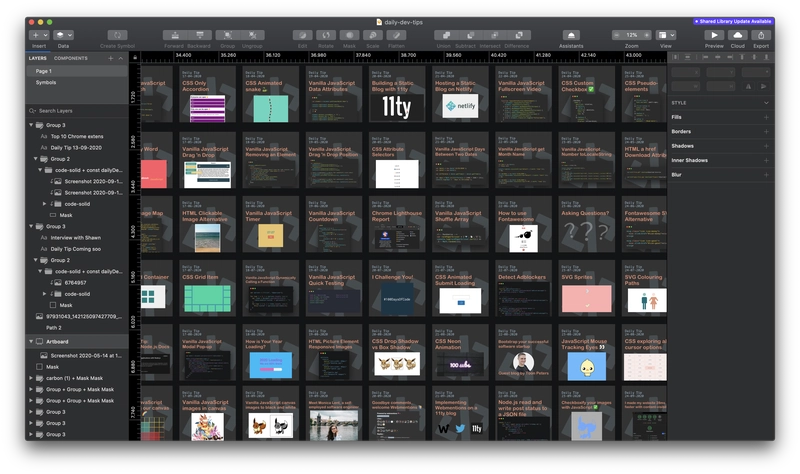
Task: Switch to the Components tab
Action: click(71, 59)
